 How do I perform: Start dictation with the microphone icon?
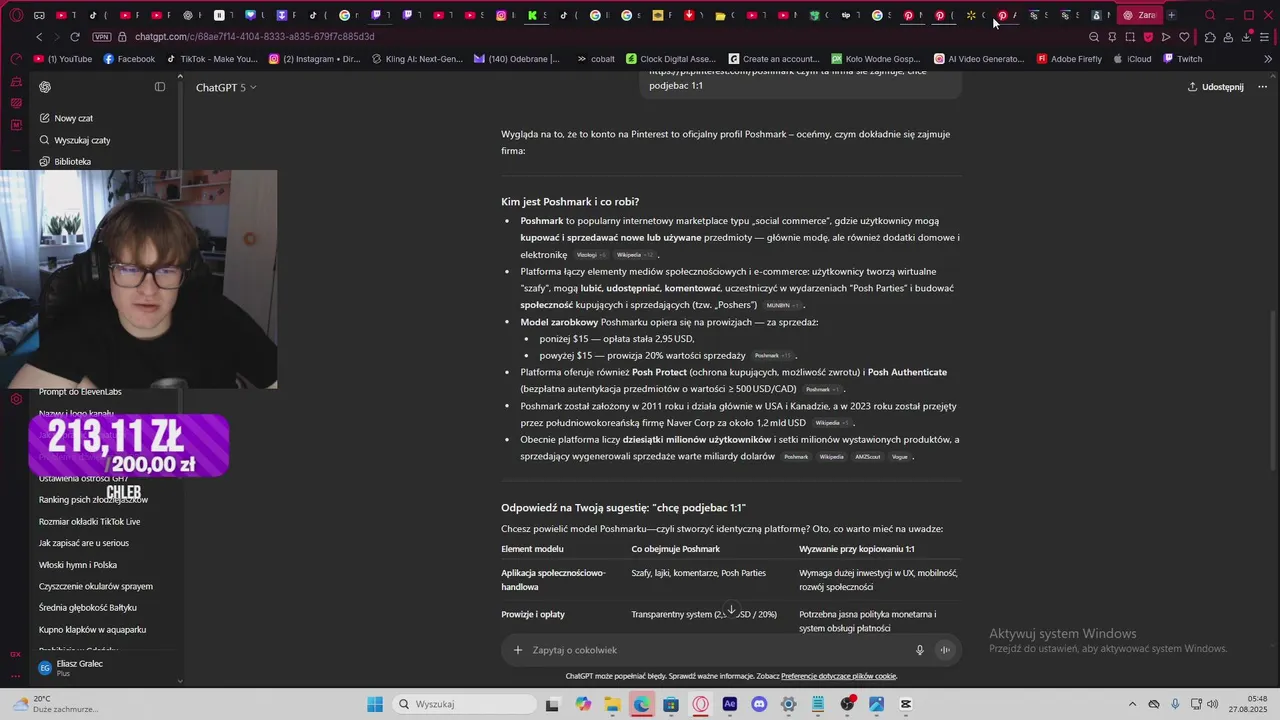click(919, 650)
